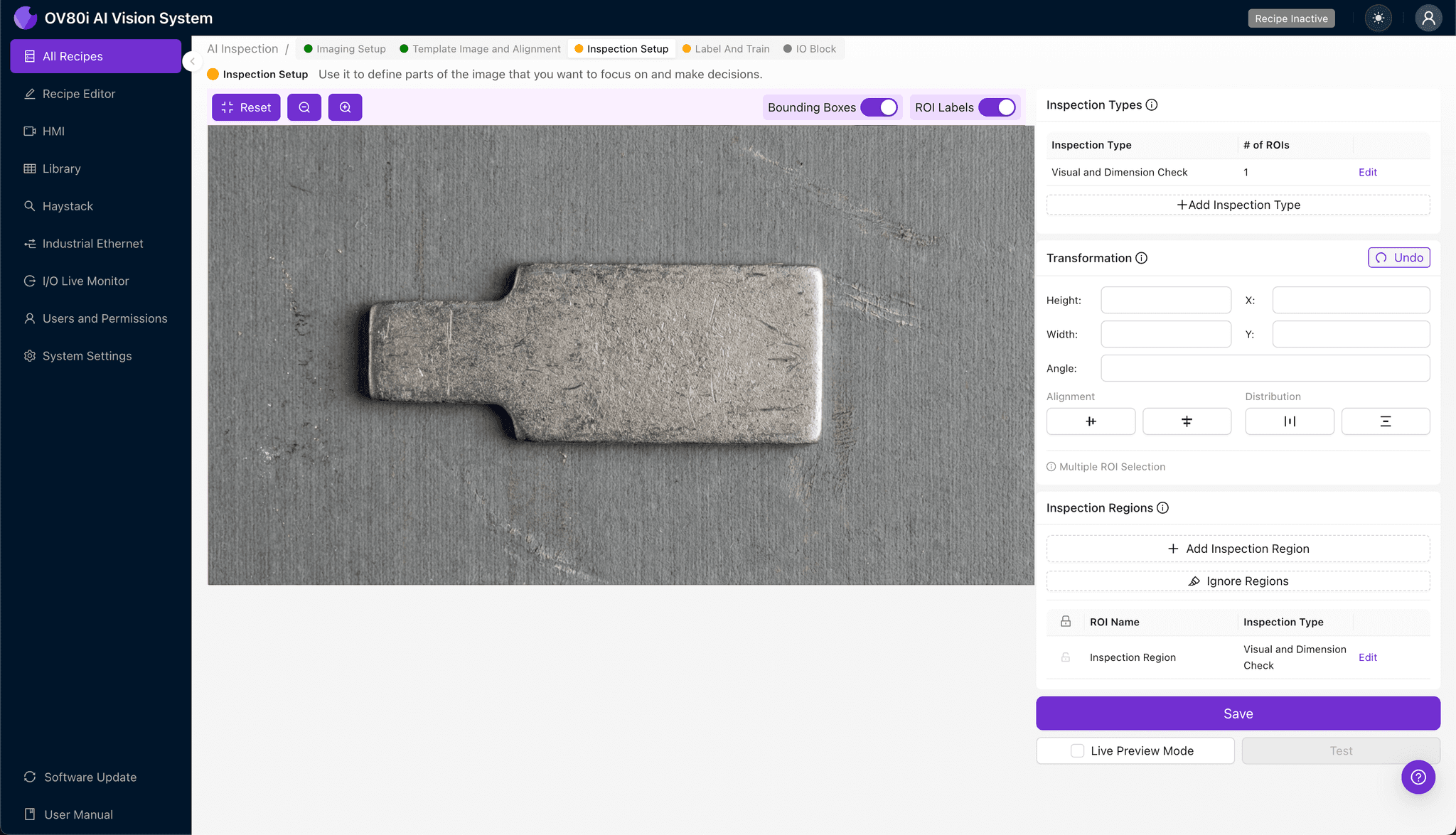
Task: Enable Live Preview Mode checkbox
Action: pyautogui.click(x=1078, y=750)
